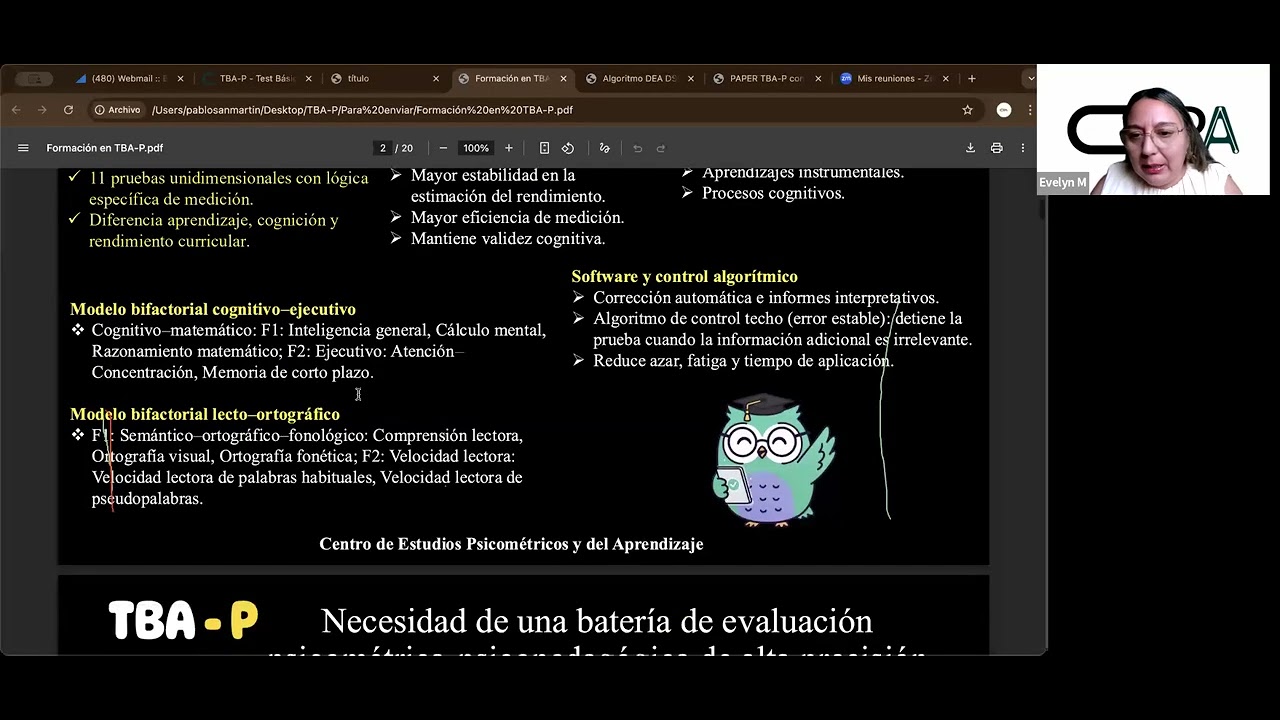Open PDF viewer more actions menu
1280x720 pixels.
[1022, 148]
